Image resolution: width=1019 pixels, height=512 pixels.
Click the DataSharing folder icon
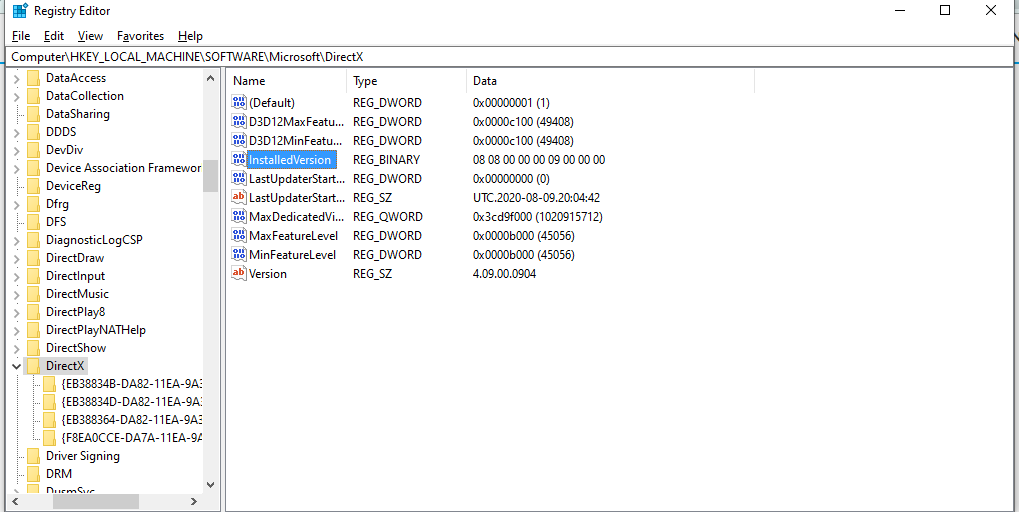point(34,114)
